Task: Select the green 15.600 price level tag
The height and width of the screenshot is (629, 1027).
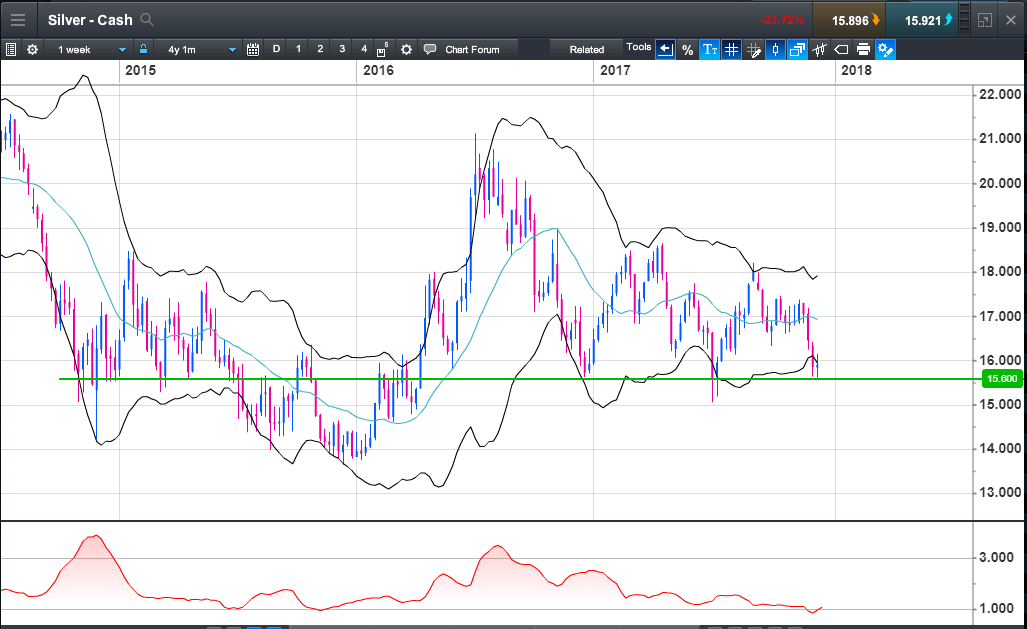Action: [1002, 379]
